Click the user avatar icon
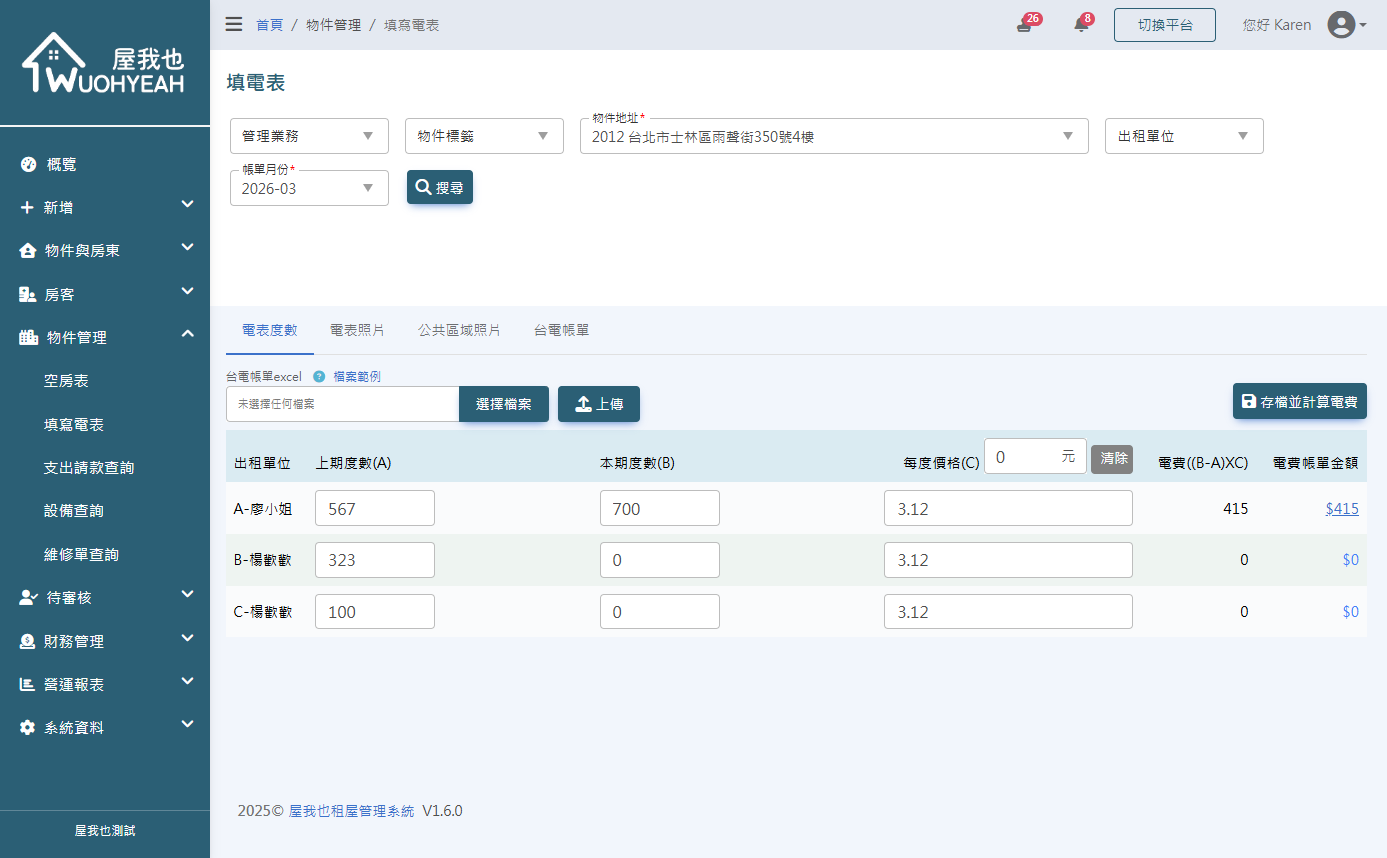 coord(1341,25)
